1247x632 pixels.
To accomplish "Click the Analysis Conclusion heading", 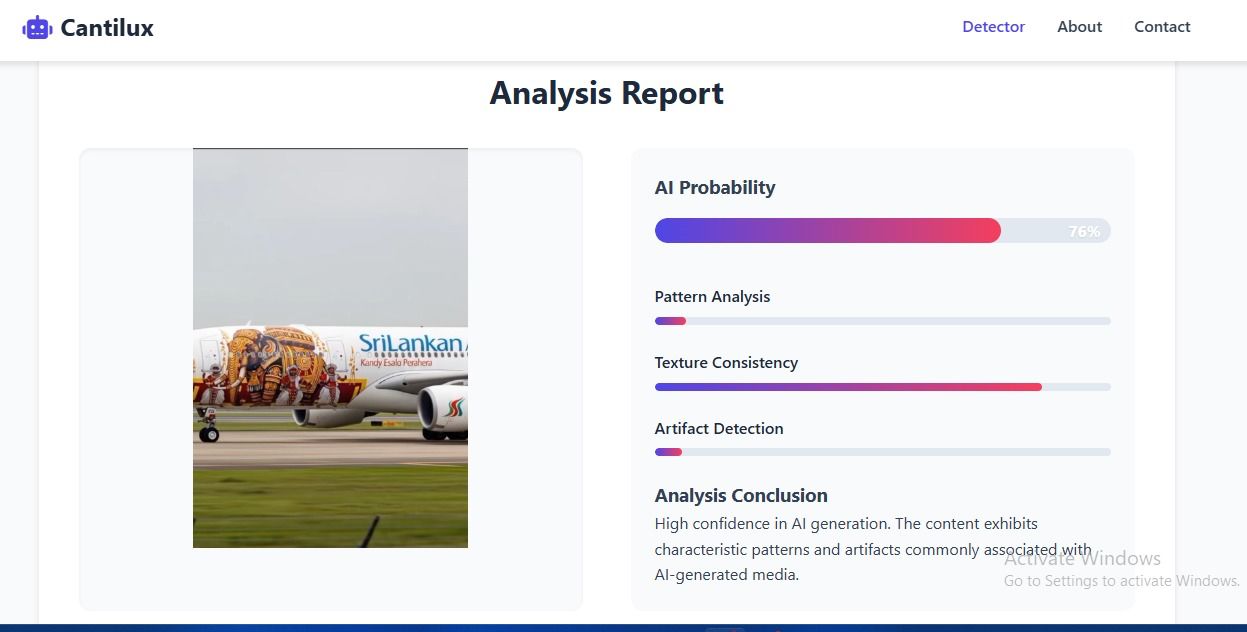I will [x=741, y=496].
